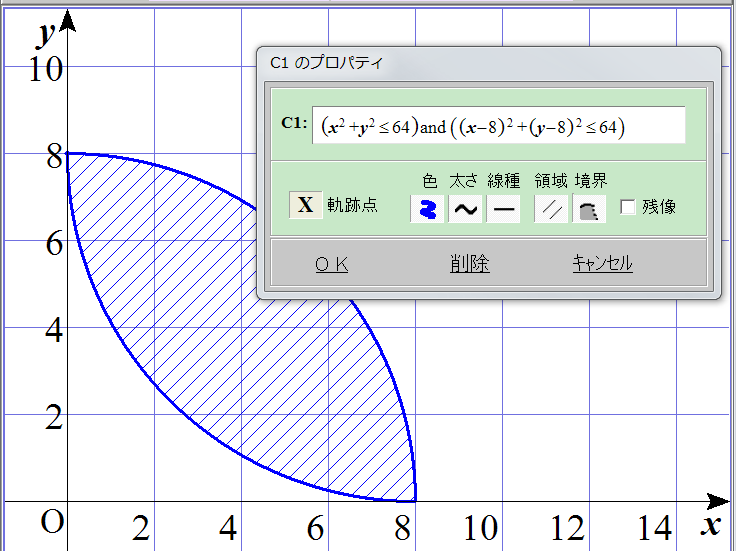Click the y-axis label at the top
This screenshot has height=551, width=736.
click(45, 33)
